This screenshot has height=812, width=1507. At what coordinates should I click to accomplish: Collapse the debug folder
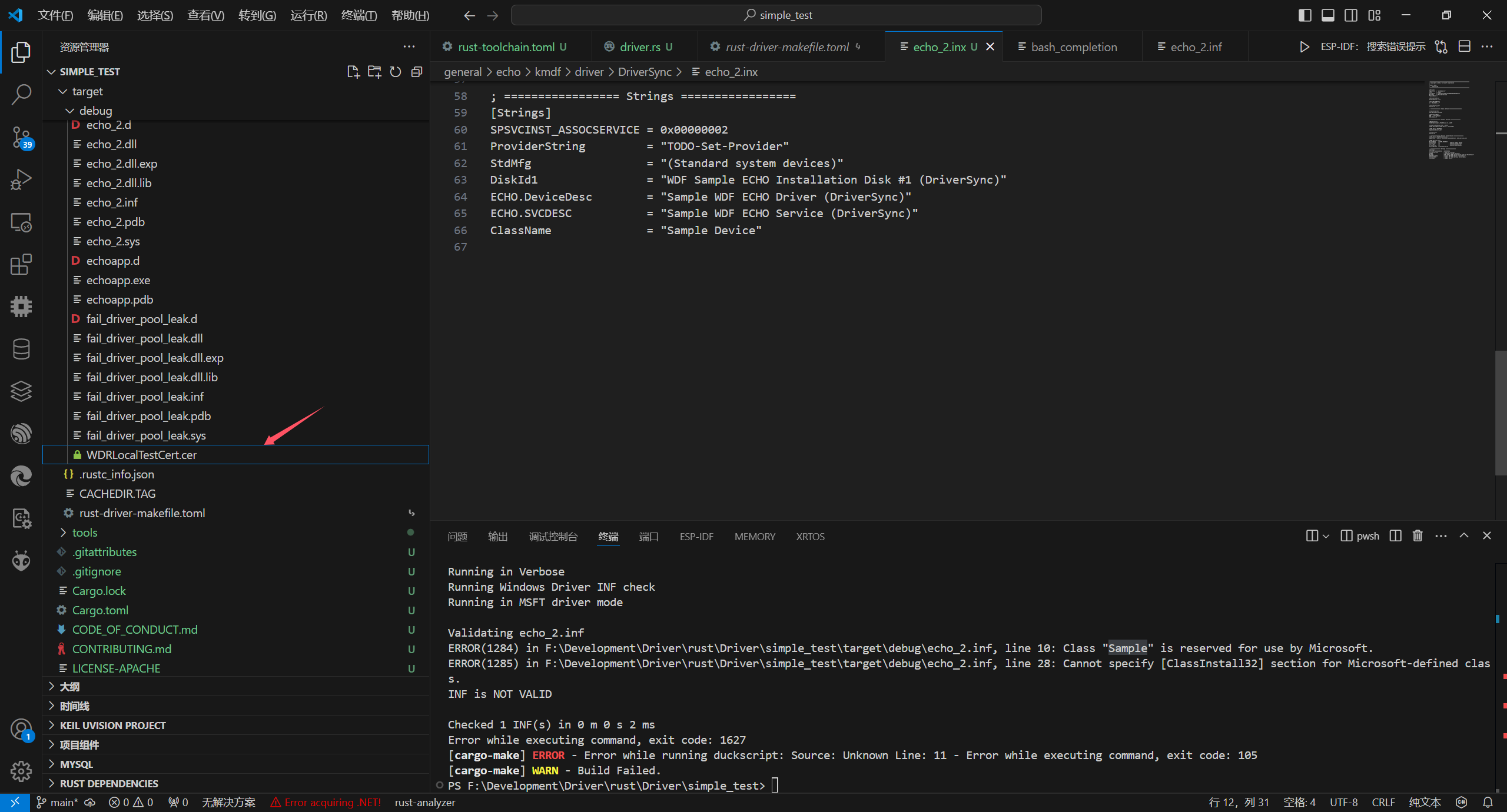pos(95,111)
